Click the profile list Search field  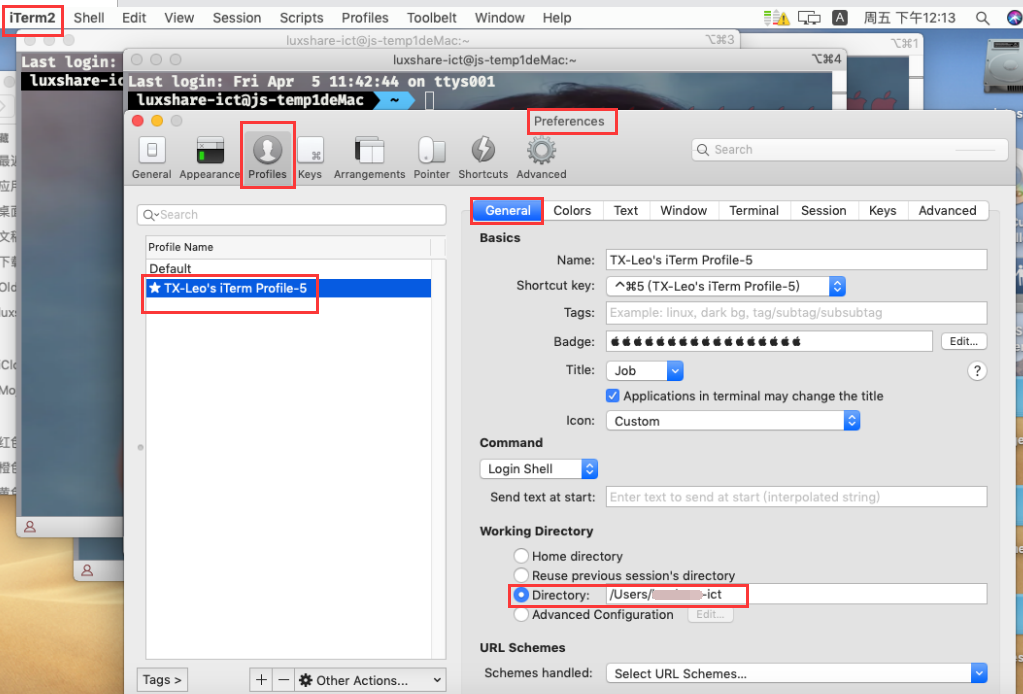[292, 215]
